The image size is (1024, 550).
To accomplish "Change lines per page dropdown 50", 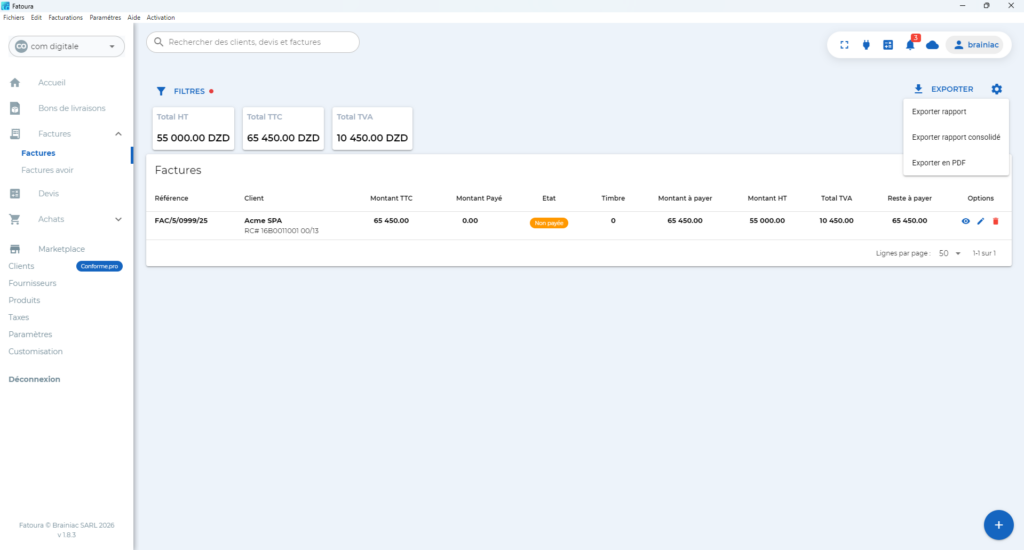I will (950, 253).
